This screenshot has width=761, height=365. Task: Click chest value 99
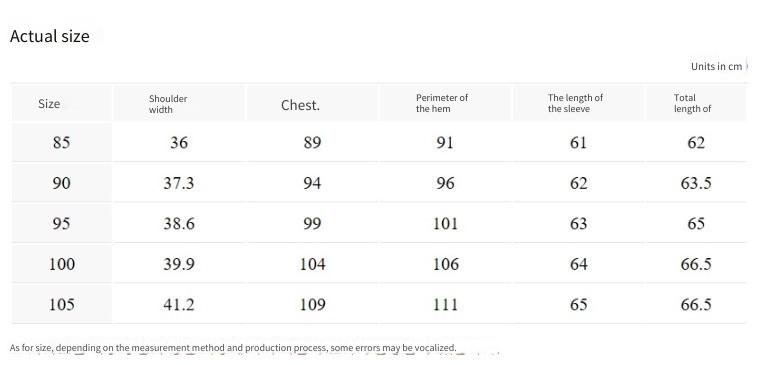[312, 223]
